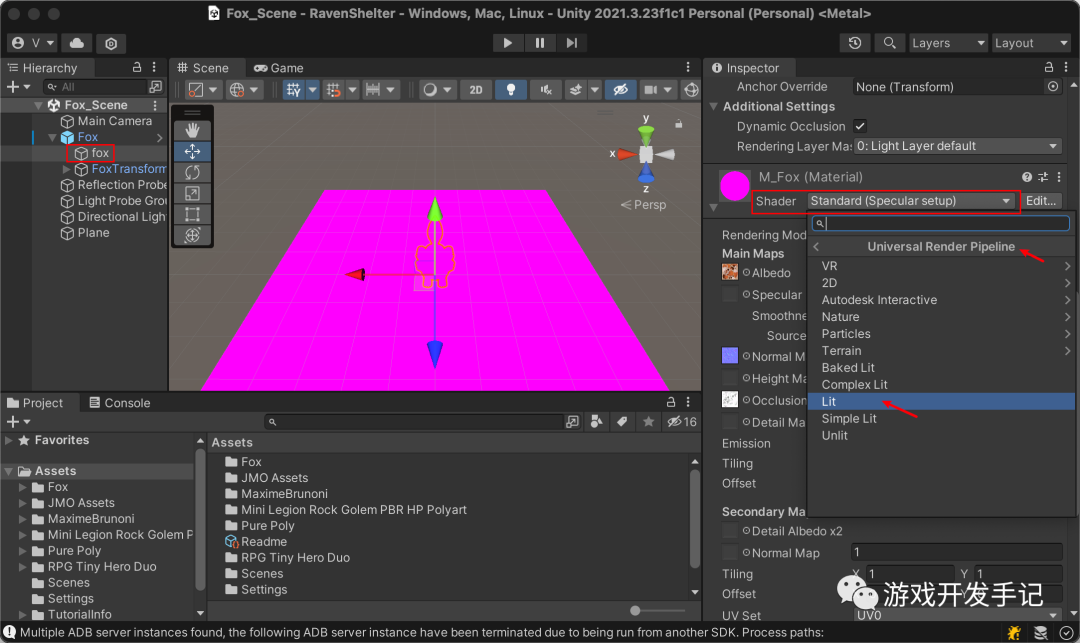Viewport: 1080px width, 643px height.
Task: Open VR shader submenu
Action: [x=941, y=266]
